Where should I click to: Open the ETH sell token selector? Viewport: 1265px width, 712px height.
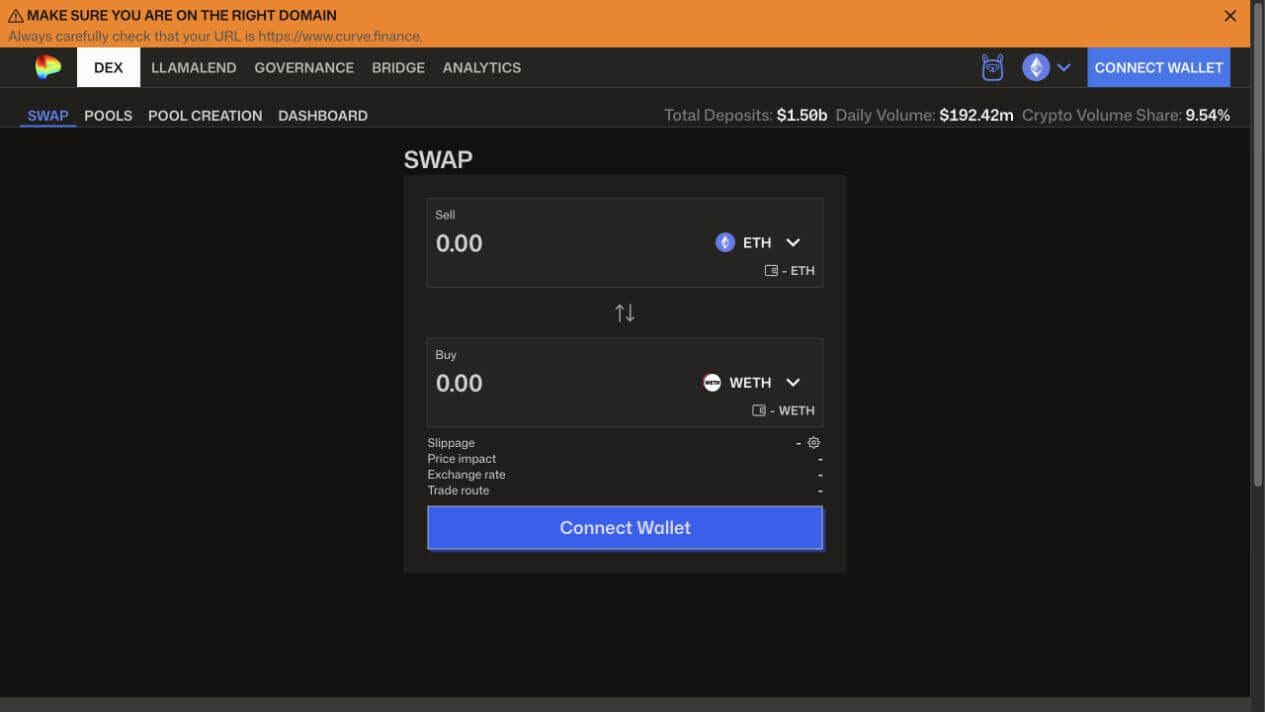(x=758, y=243)
